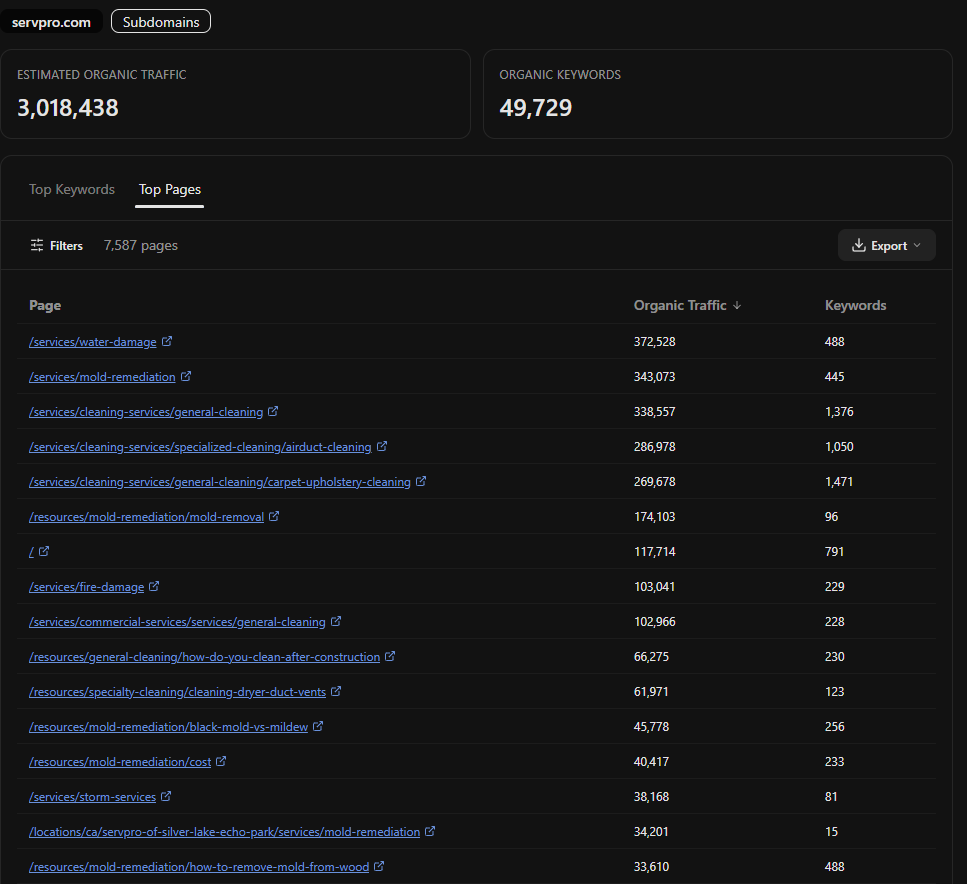Open external link icon for /services/mold-remediation
Screen dimensions: 967x884
tap(186, 376)
